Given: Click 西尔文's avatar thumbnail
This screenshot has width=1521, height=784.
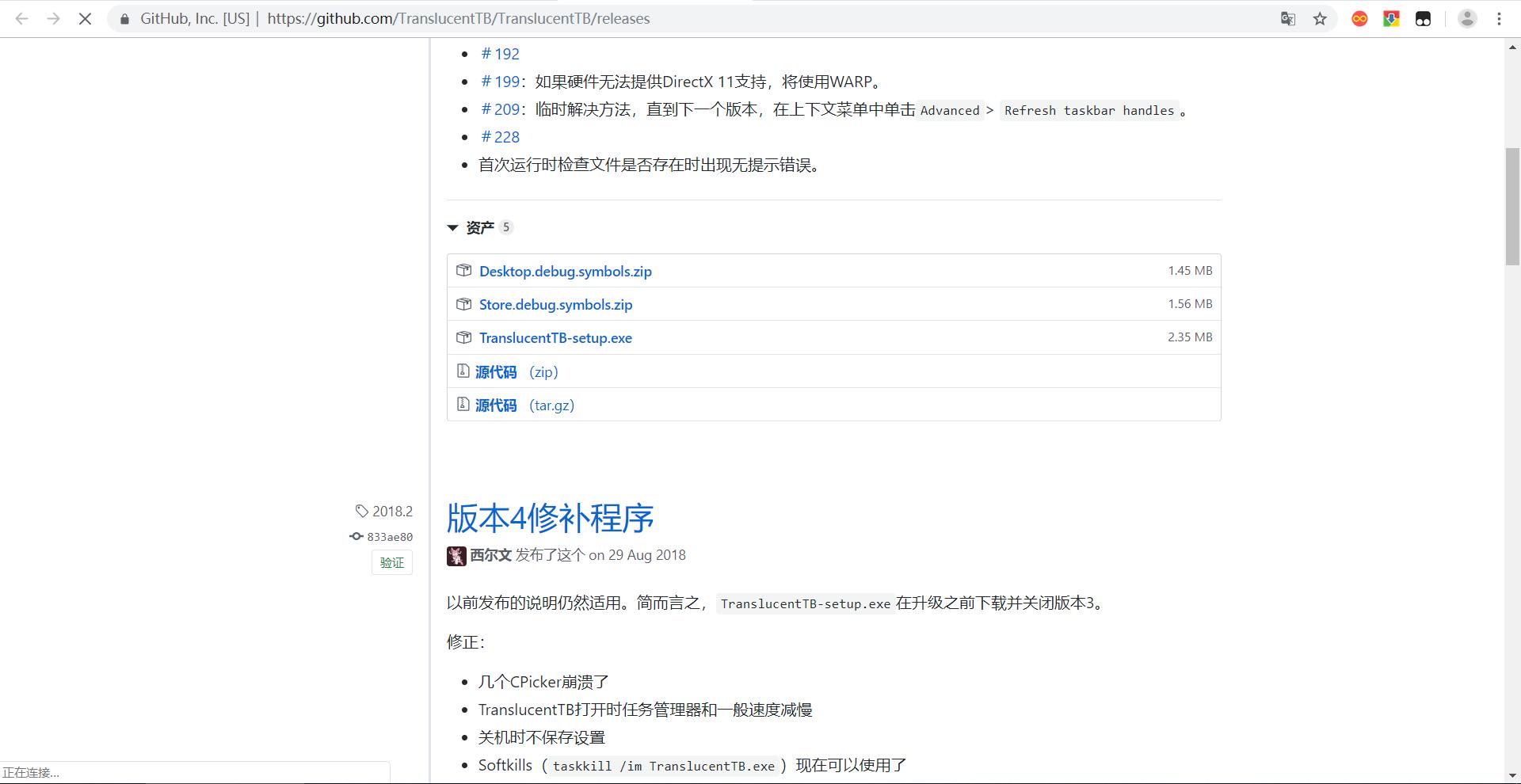Looking at the screenshot, I should click(456, 555).
